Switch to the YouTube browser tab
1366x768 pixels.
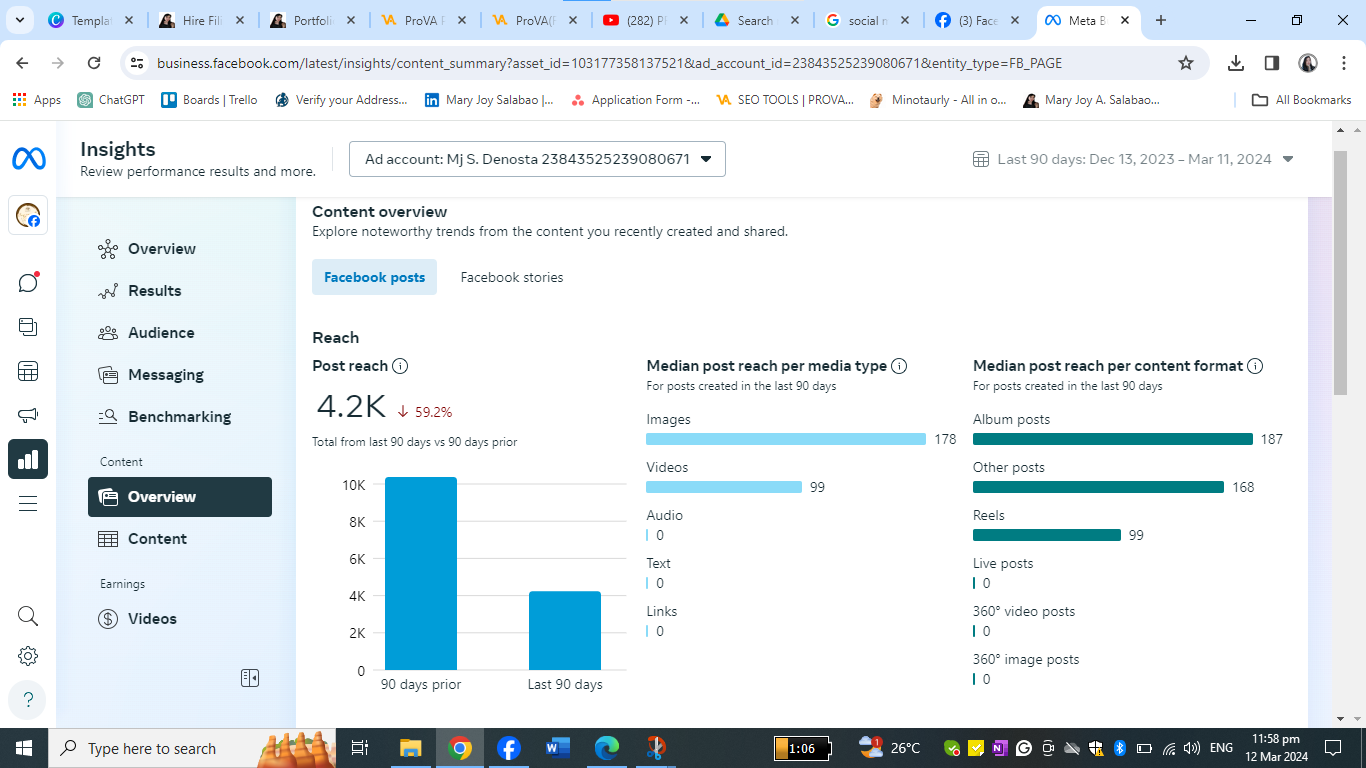[645, 20]
